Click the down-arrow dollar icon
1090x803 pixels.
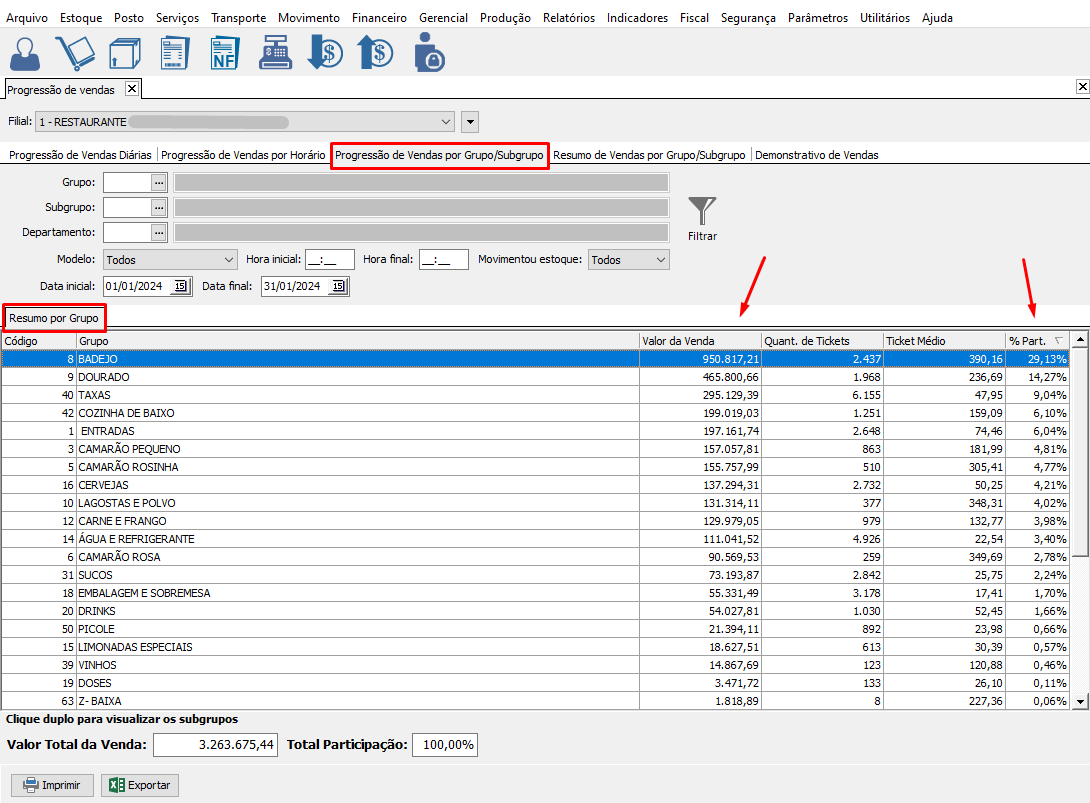click(325, 53)
